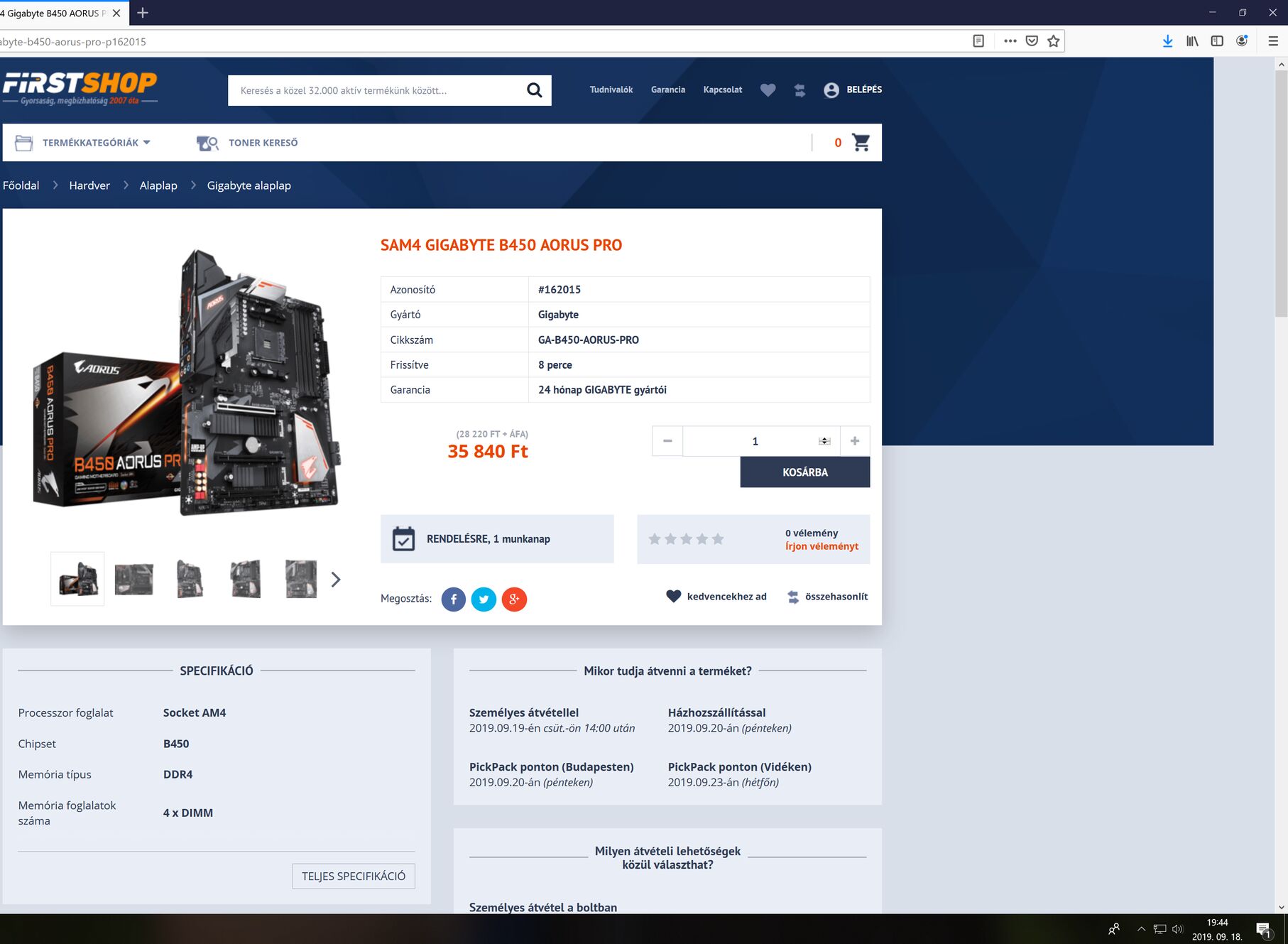Open the Windows notification center icon
Screen dimensions: 1288x944
coord(1264,929)
